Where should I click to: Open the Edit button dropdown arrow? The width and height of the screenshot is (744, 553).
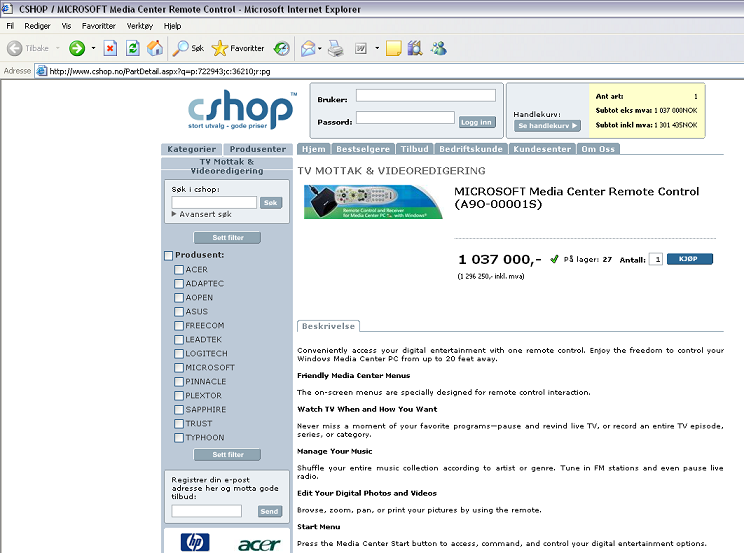[377, 48]
